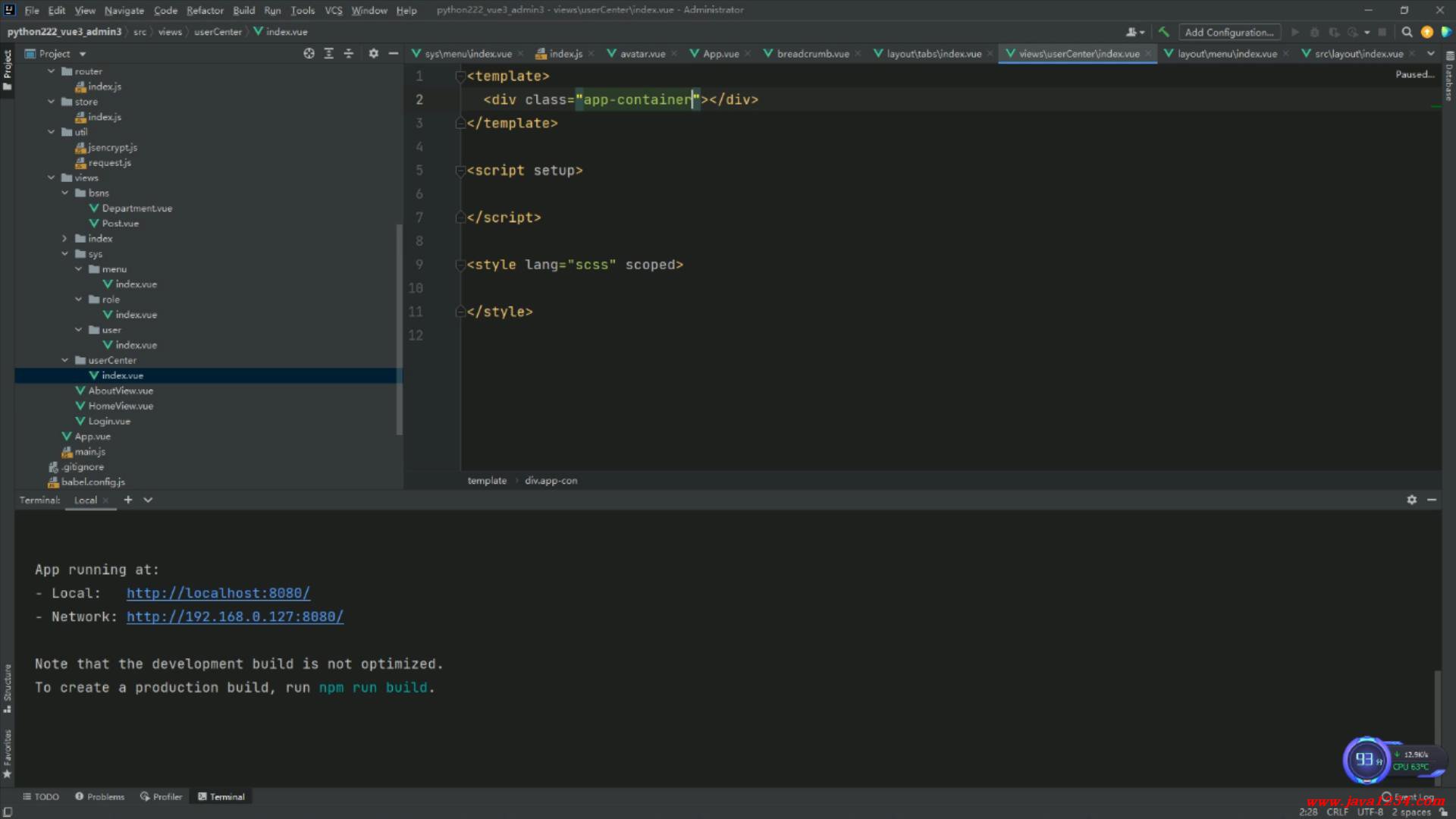Image resolution: width=1456 pixels, height=819 pixels.
Task: Open the Search Everywhere magnifier
Action: pyautogui.click(x=1407, y=32)
